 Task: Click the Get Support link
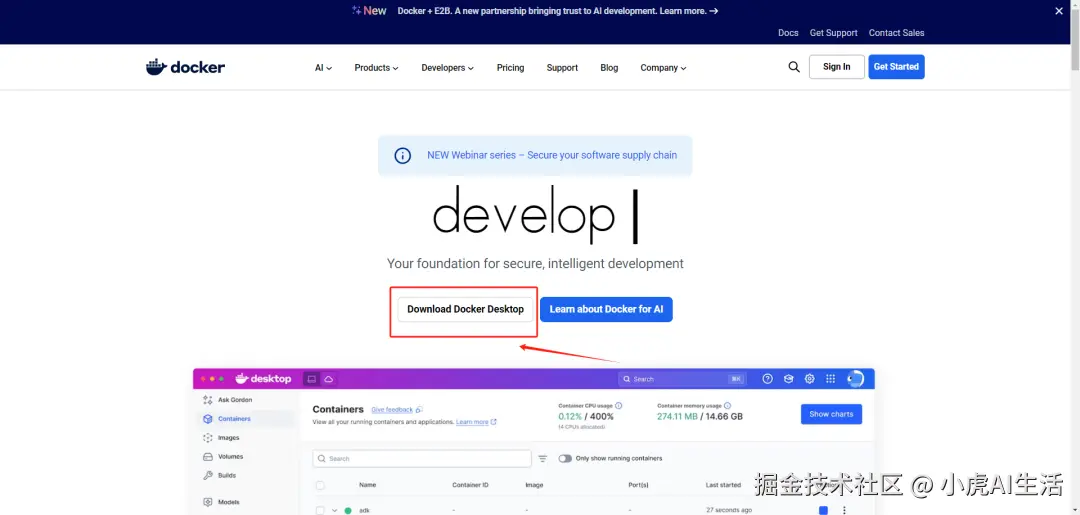click(833, 33)
